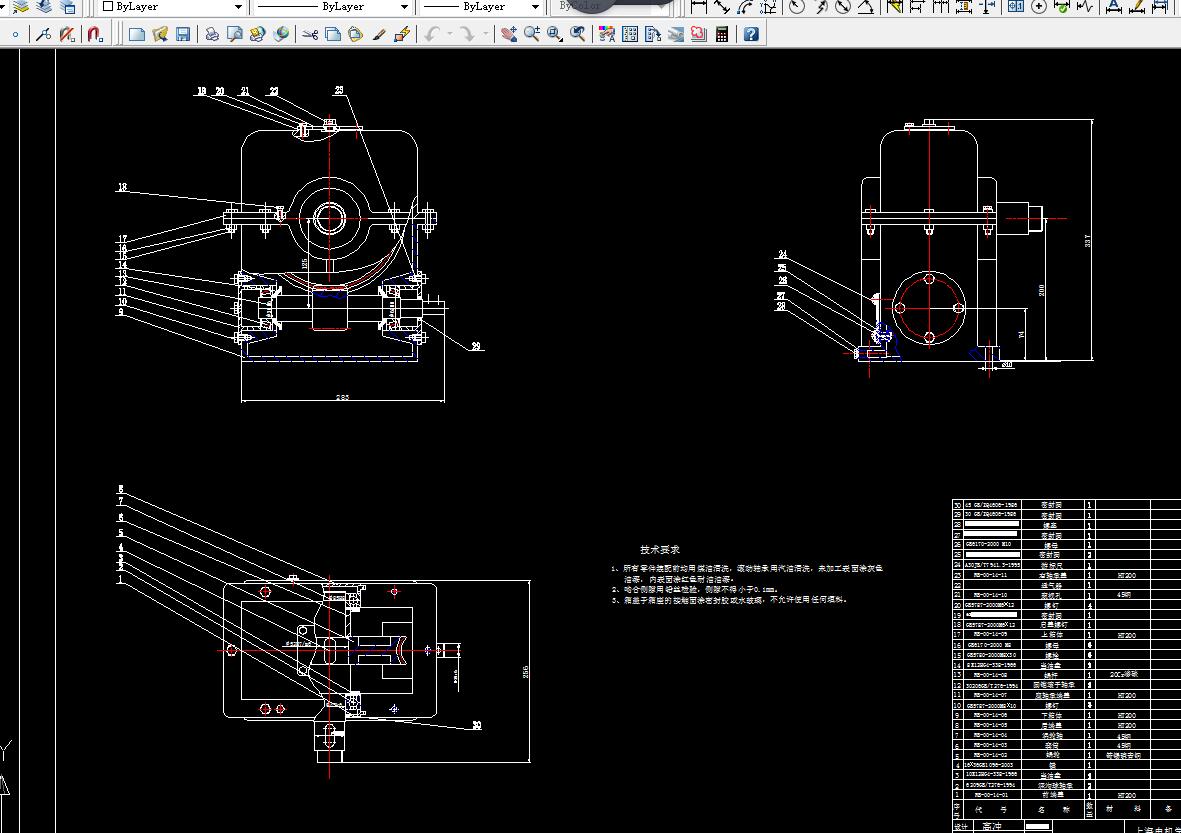This screenshot has height=833, width=1181.
Task: Click the 技术要求 heading text in drawing
Action: pyautogui.click(x=660, y=550)
